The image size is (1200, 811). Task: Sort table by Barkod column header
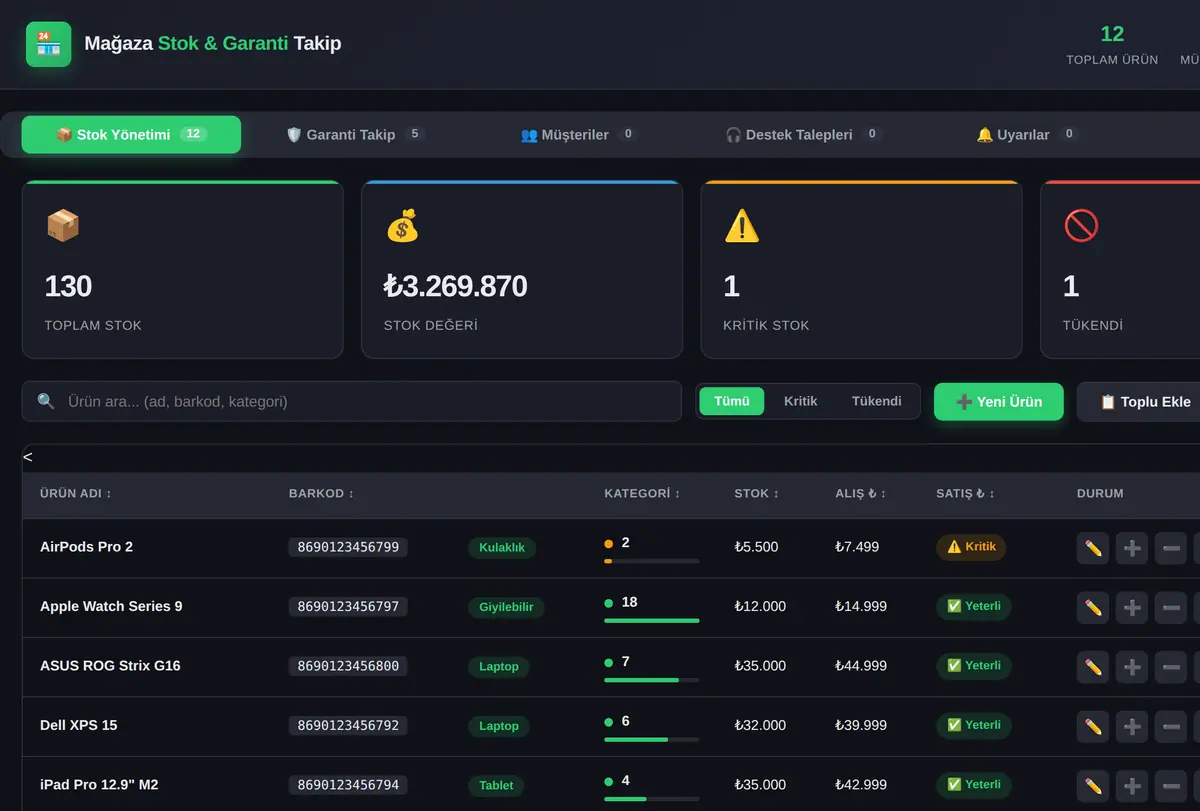320,494
